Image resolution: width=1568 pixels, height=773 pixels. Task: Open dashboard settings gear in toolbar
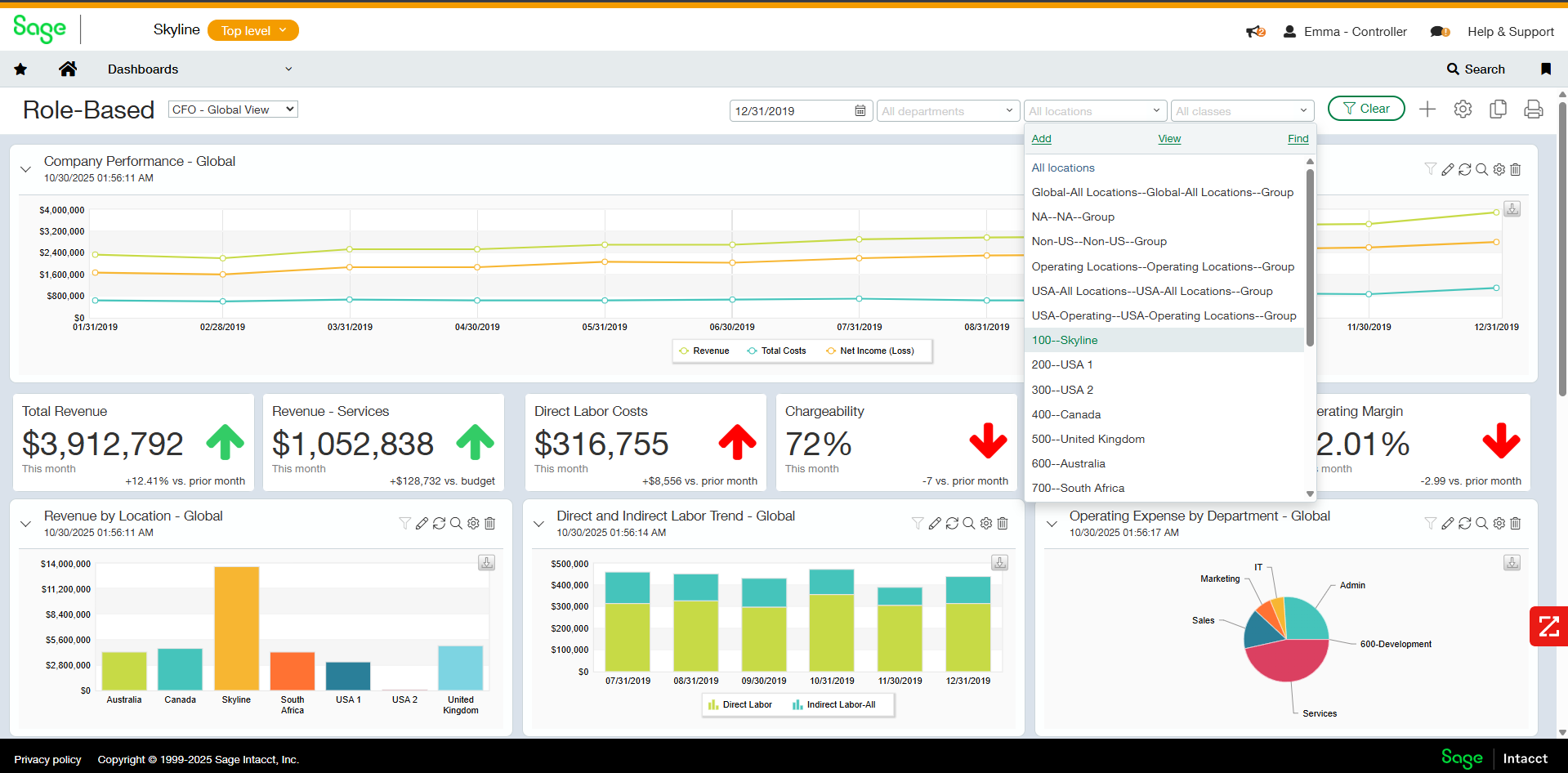(x=1463, y=109)
